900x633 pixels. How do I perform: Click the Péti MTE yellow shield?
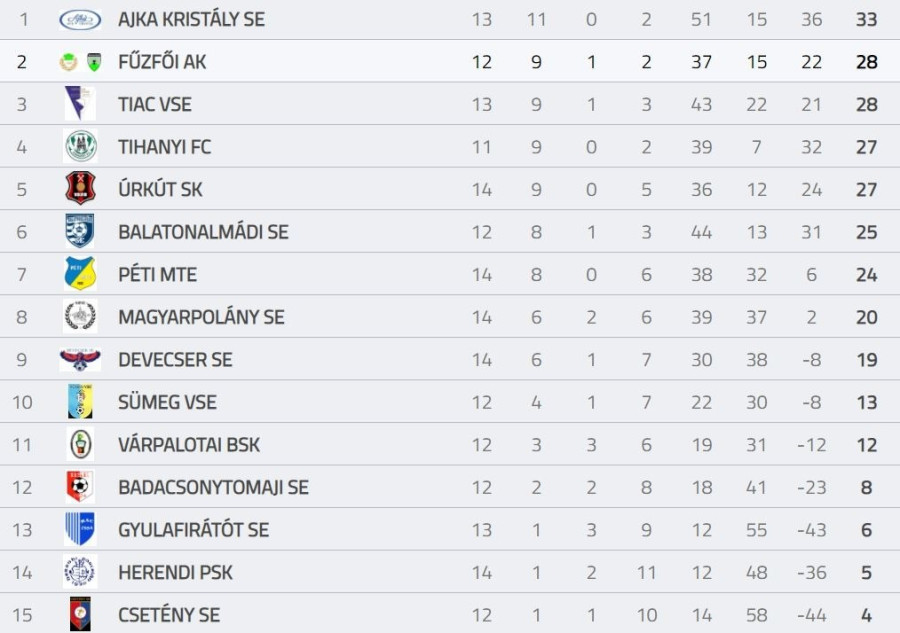(80, 274)
